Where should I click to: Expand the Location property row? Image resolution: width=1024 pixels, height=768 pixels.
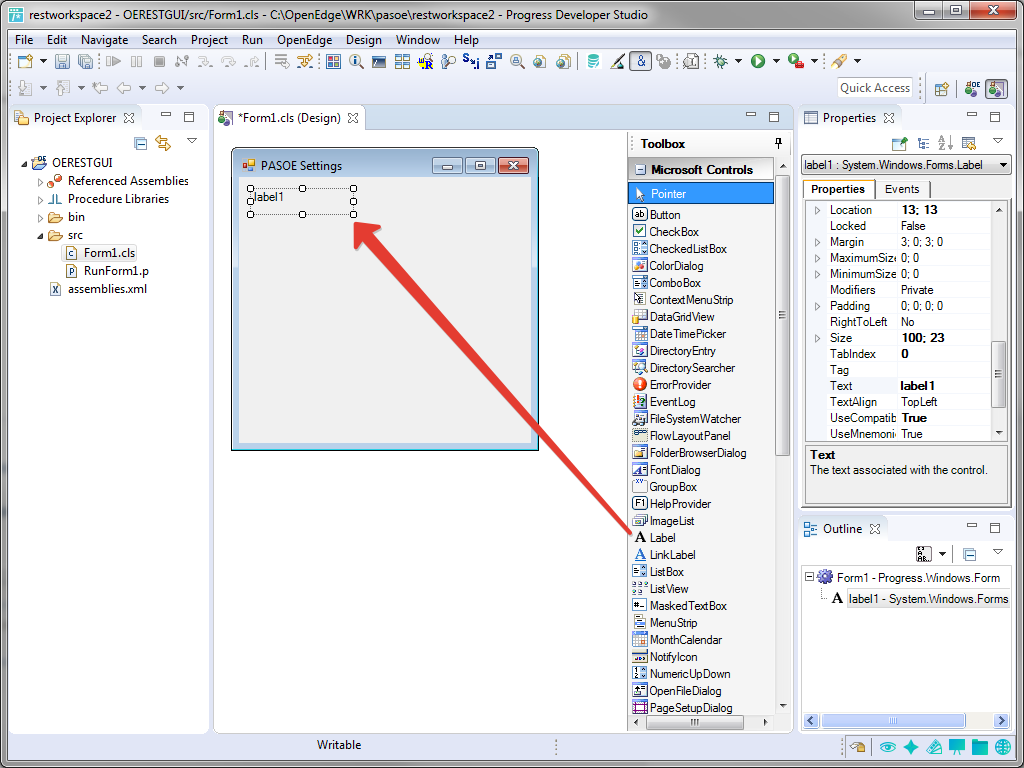(x=817, y=210)
